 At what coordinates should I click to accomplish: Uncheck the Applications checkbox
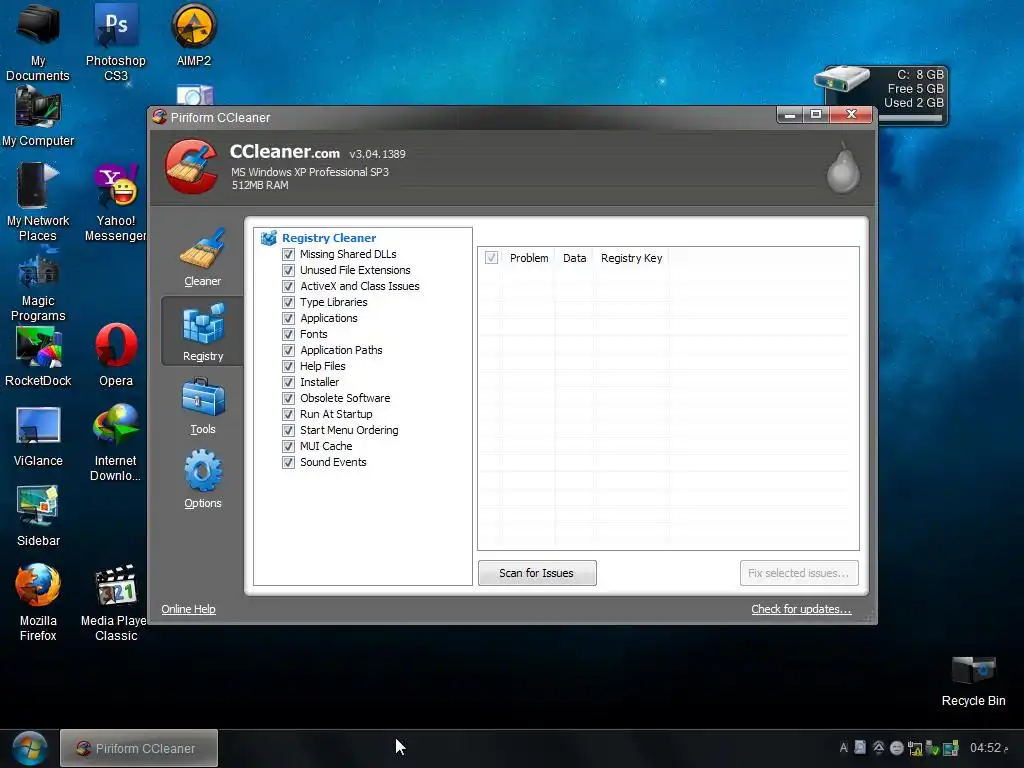[288, 318]
